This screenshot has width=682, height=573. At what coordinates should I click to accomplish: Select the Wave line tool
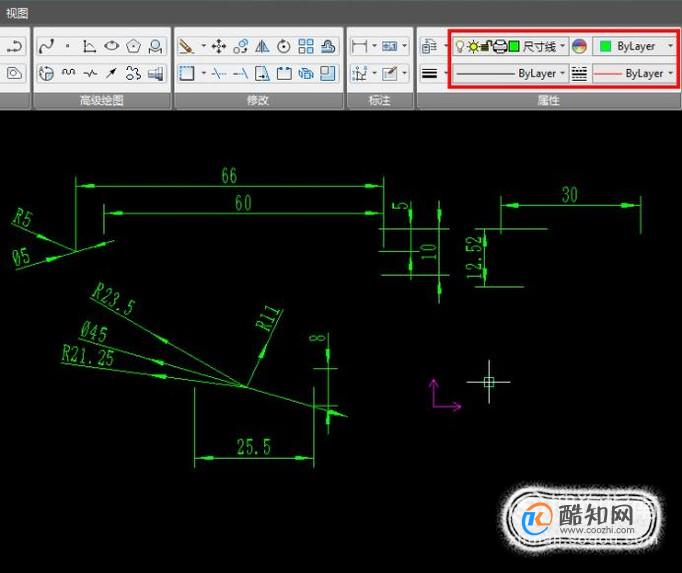[68, 73]
